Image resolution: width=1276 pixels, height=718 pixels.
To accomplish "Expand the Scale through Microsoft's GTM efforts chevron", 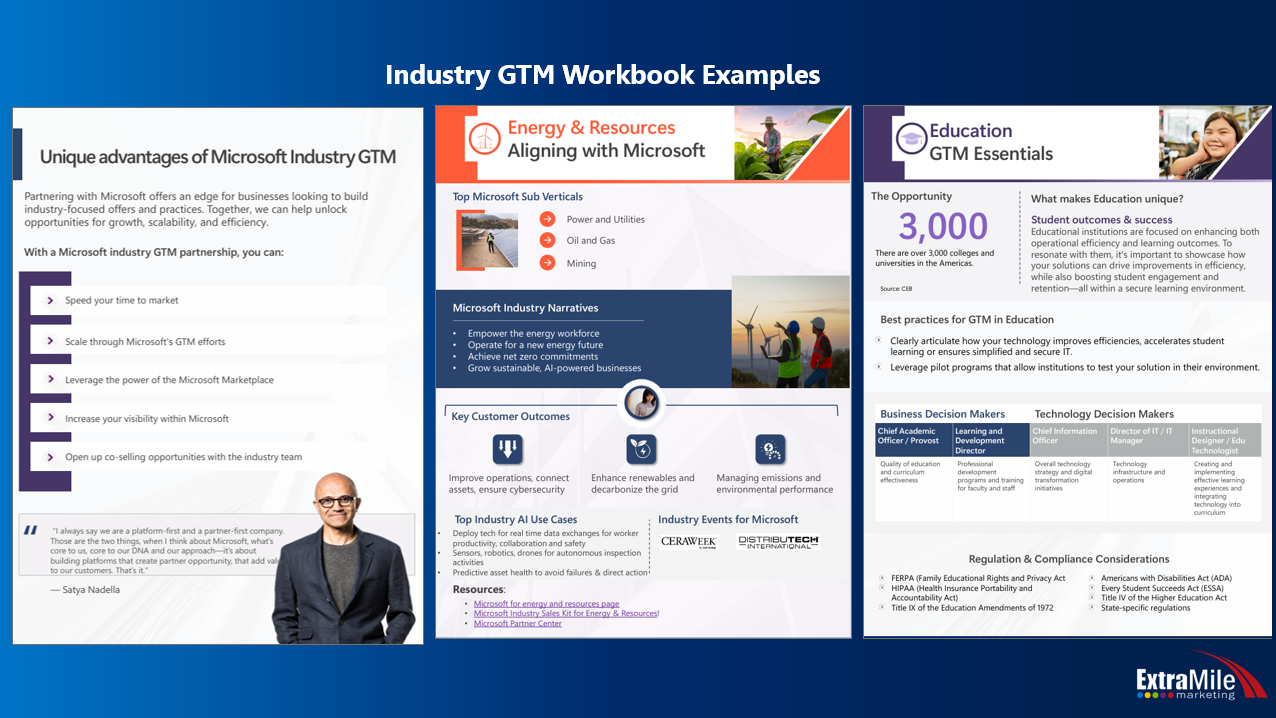I will [48, 341].
